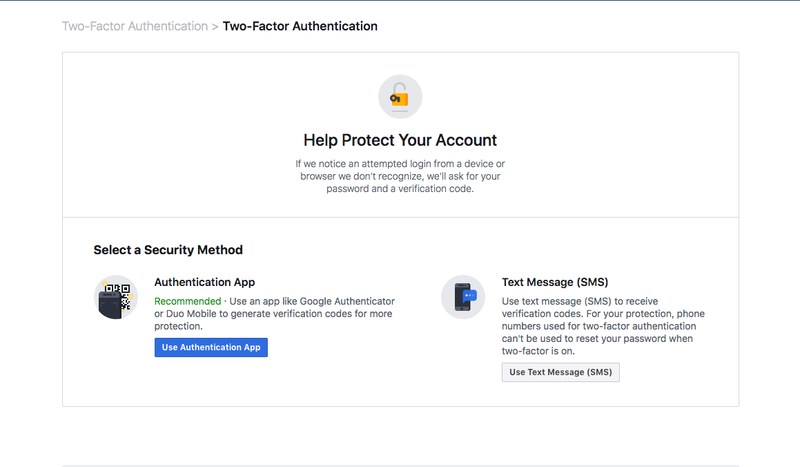Go back via gray Two-Factor Authentication breadcrumb
This screenshot has width=800, height=467.
pyautogui.click(x=135, y=26)
